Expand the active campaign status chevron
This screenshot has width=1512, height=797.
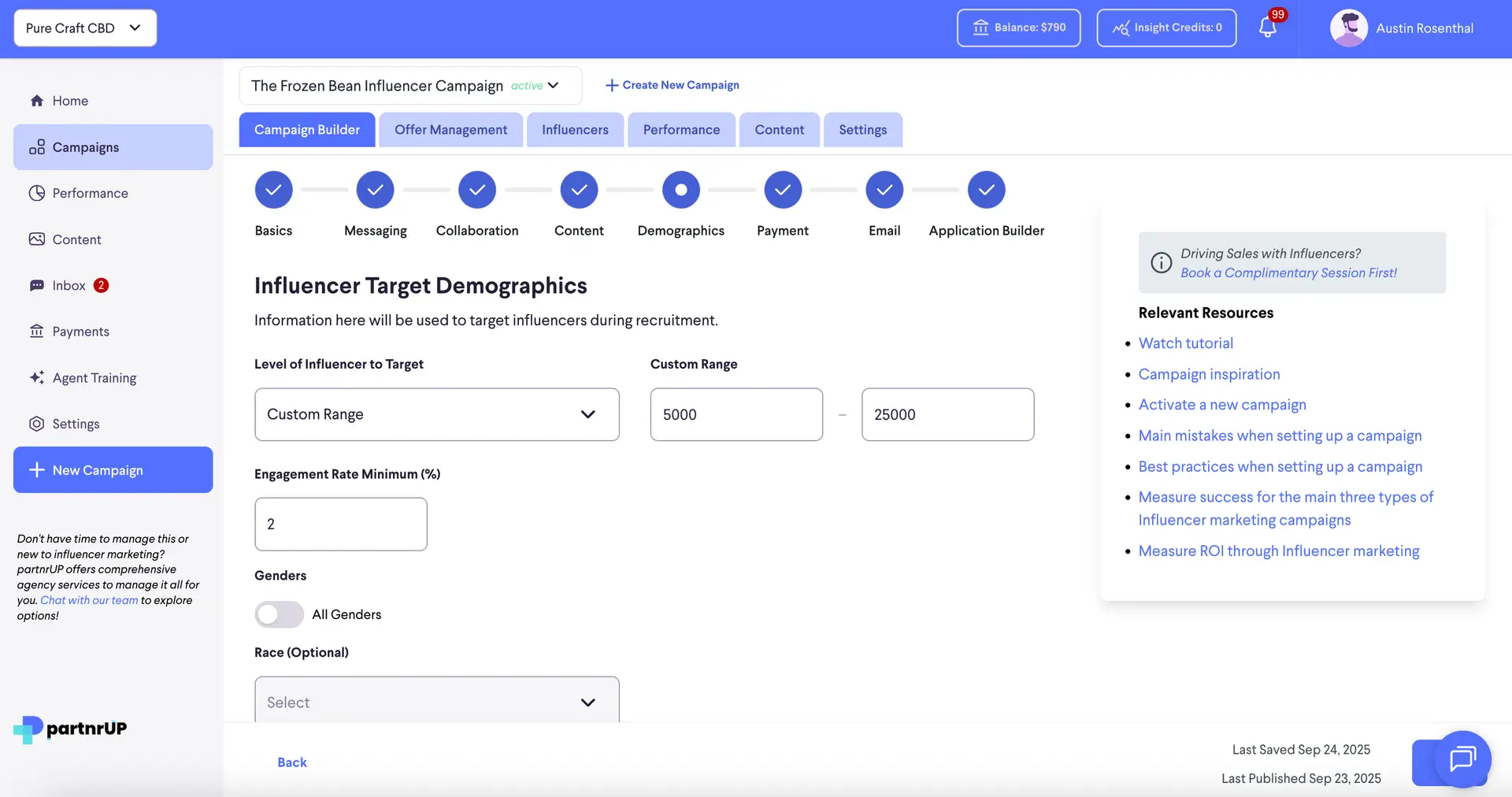click(554, 85)
